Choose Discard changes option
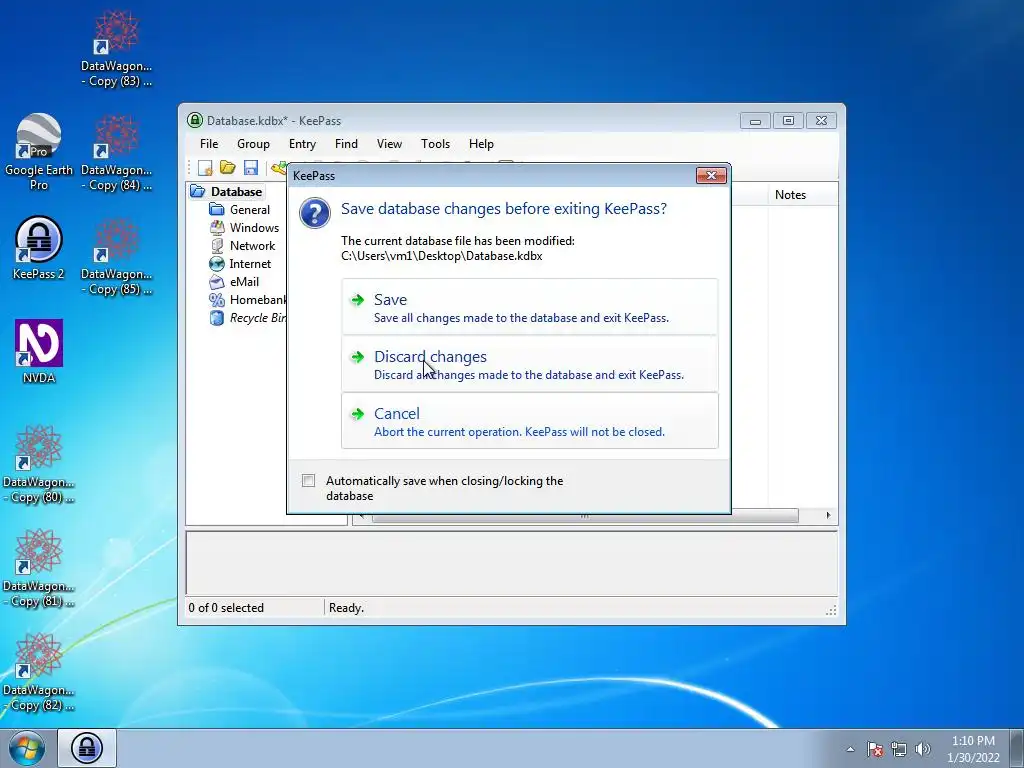 [530, 364]
